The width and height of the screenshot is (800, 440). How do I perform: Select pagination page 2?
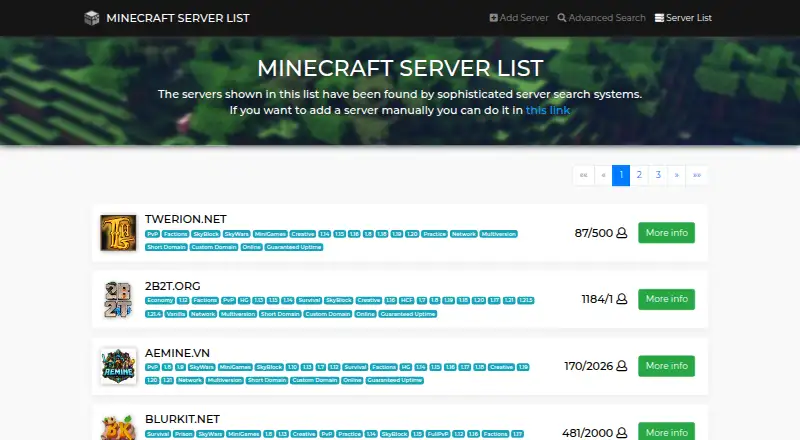point(639,175)
